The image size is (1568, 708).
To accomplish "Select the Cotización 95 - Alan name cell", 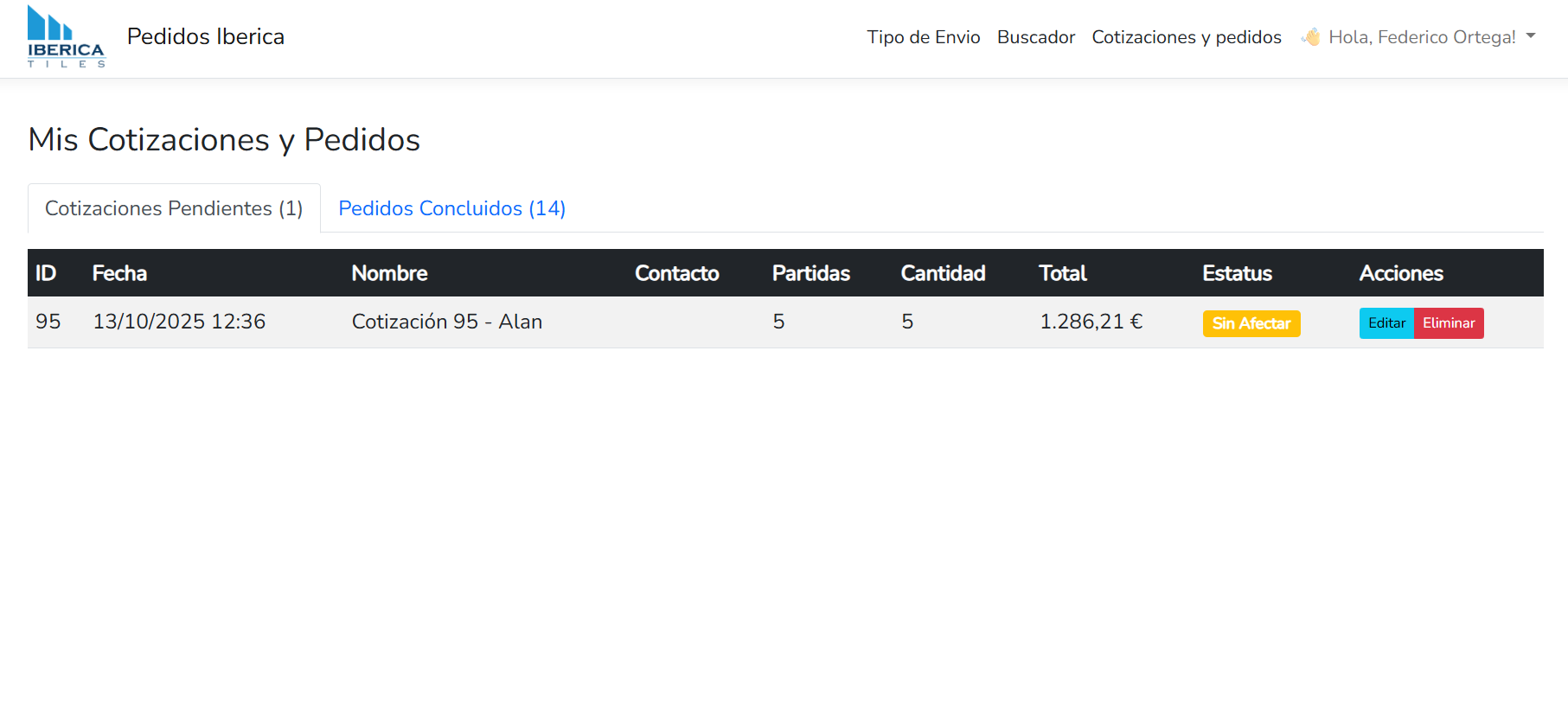I will (x=446, y=322).
